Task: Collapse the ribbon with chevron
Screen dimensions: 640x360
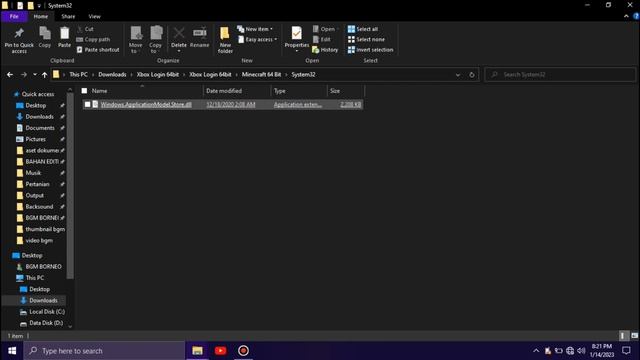Action: click(x=626, y=16)
